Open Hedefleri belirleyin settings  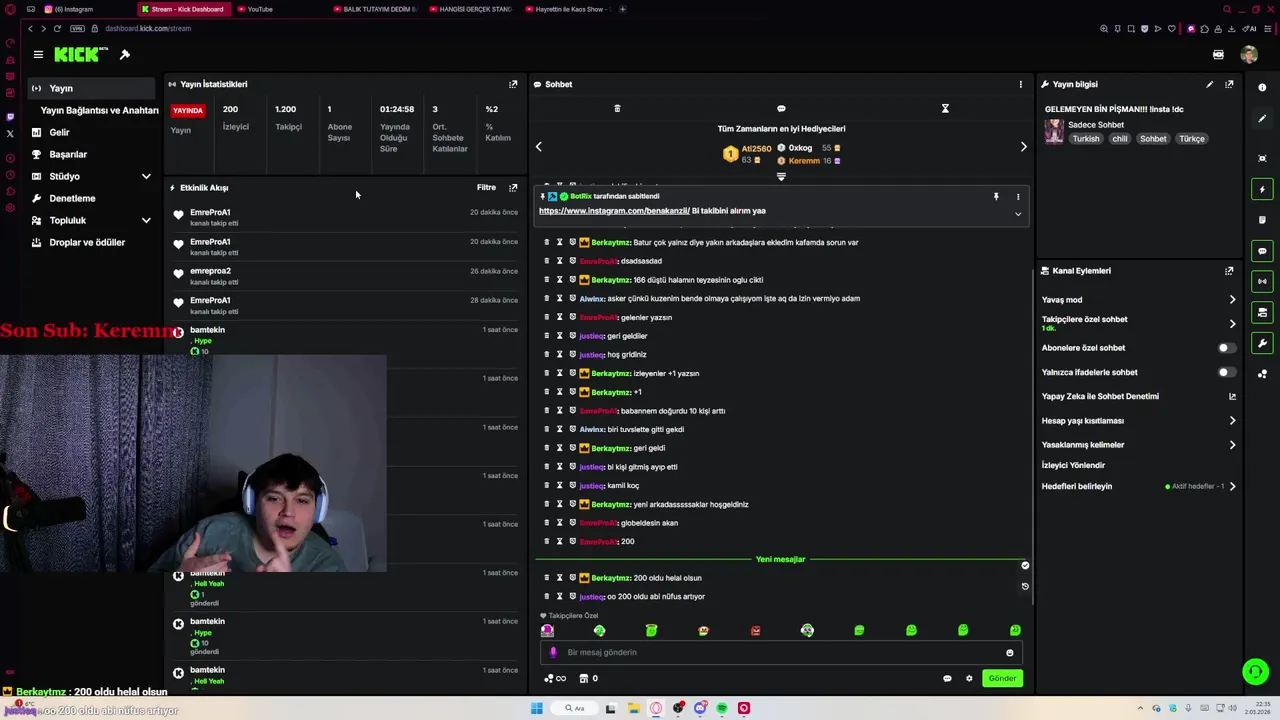1138,487
